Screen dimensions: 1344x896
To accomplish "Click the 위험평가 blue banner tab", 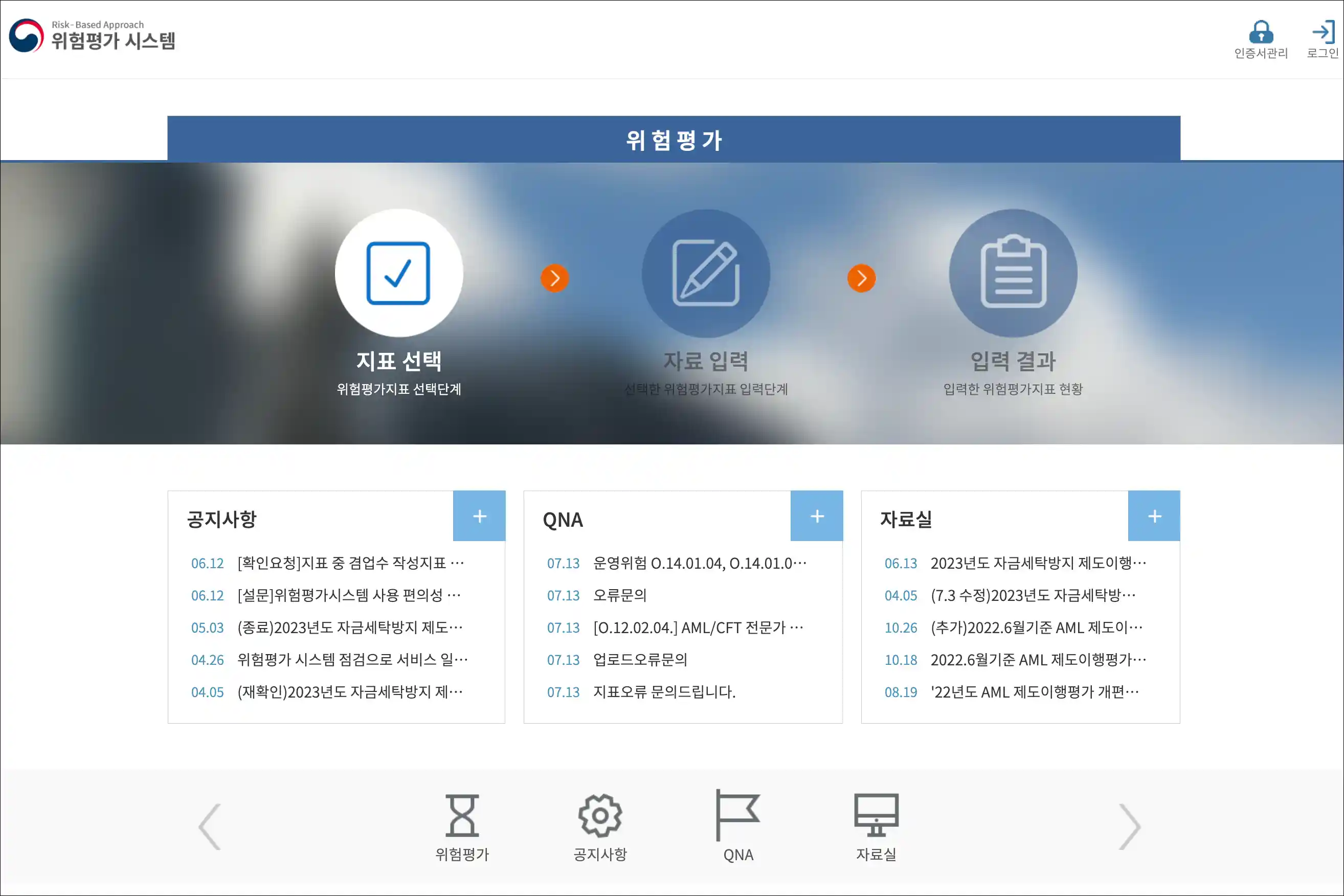I will pyautogui.click(x=674, y=139).
